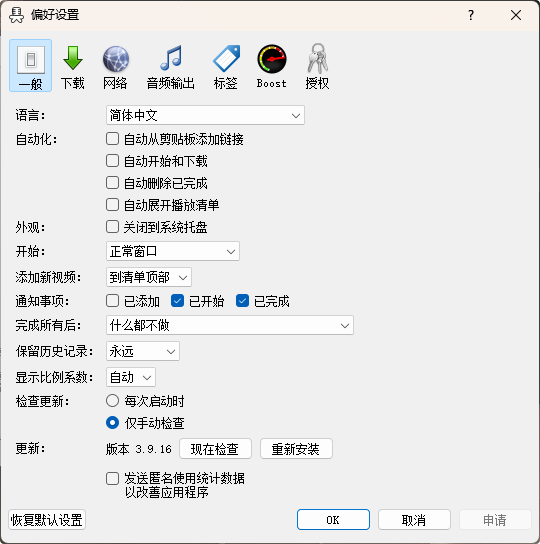Expand the 添加新视频 到清单顶部 dropdown

coord(149,277)
